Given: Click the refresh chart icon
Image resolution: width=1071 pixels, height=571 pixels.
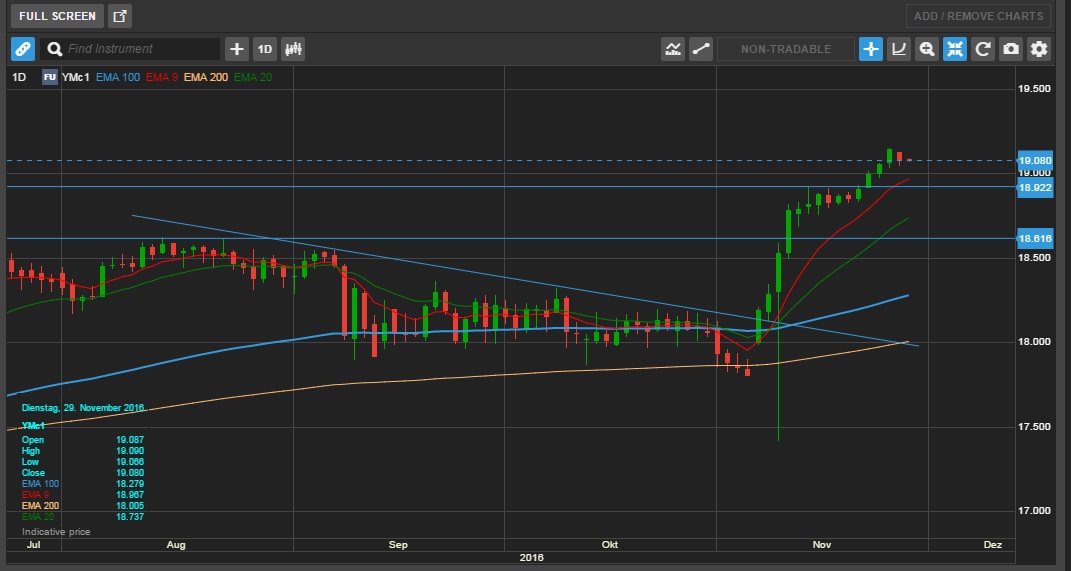Looking at the screenshot, I should [983, 49].
